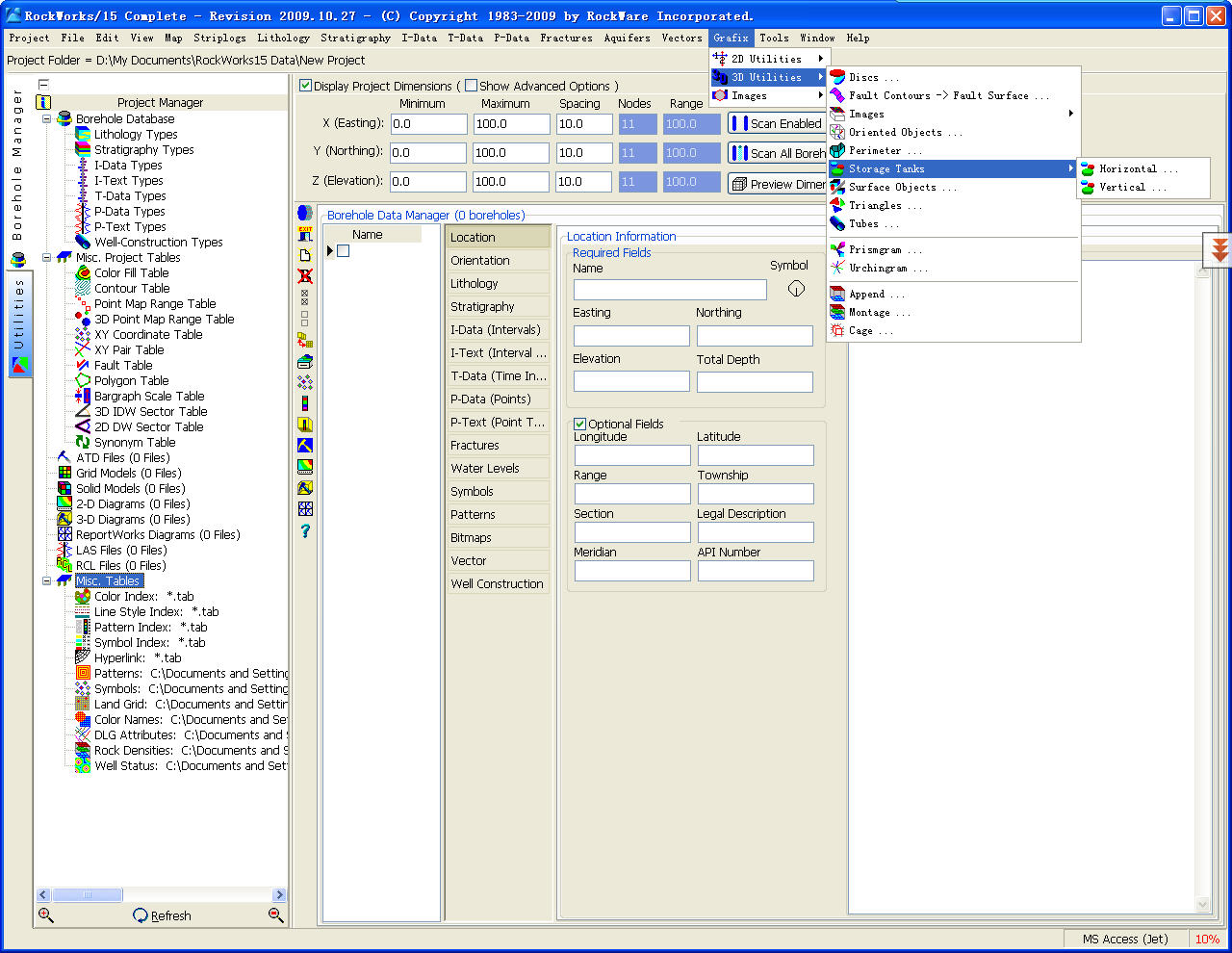Click the borehole Symbol circle icon
Image resolution: width=1232 pixels, height=953 pixels.
point(796,288)
